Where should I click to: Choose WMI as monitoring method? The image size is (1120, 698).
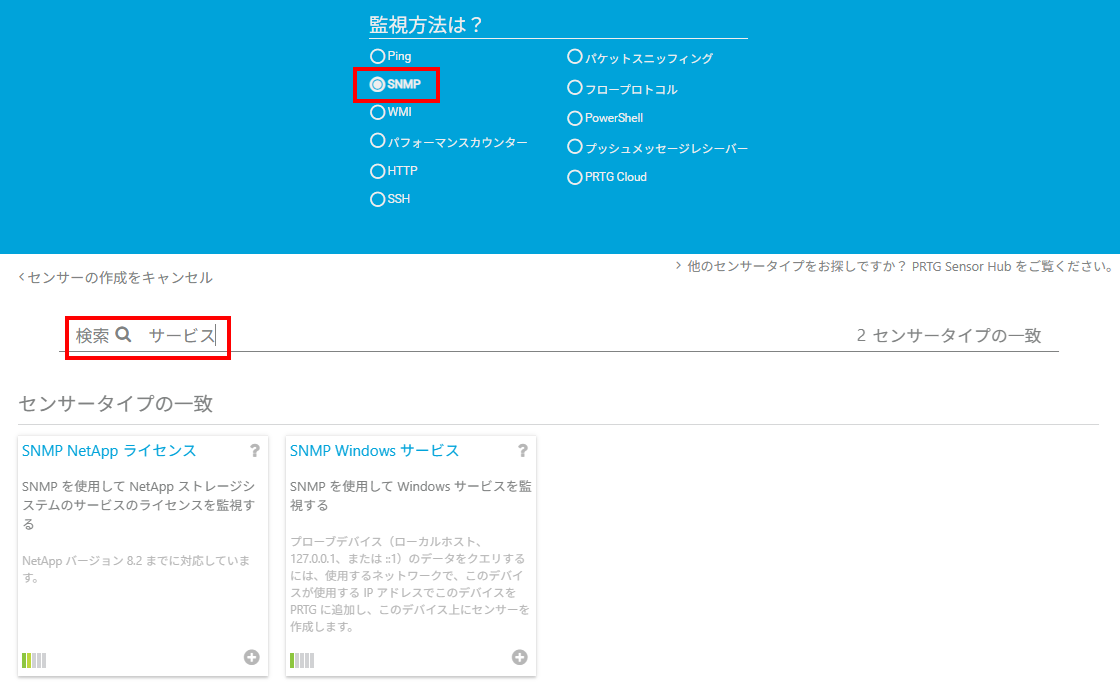click(377, 112)
